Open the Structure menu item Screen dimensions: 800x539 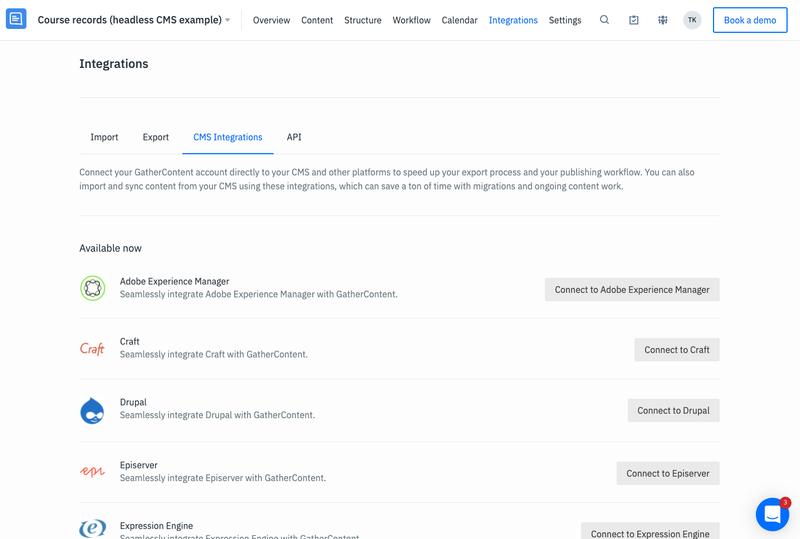coord(363,20)
